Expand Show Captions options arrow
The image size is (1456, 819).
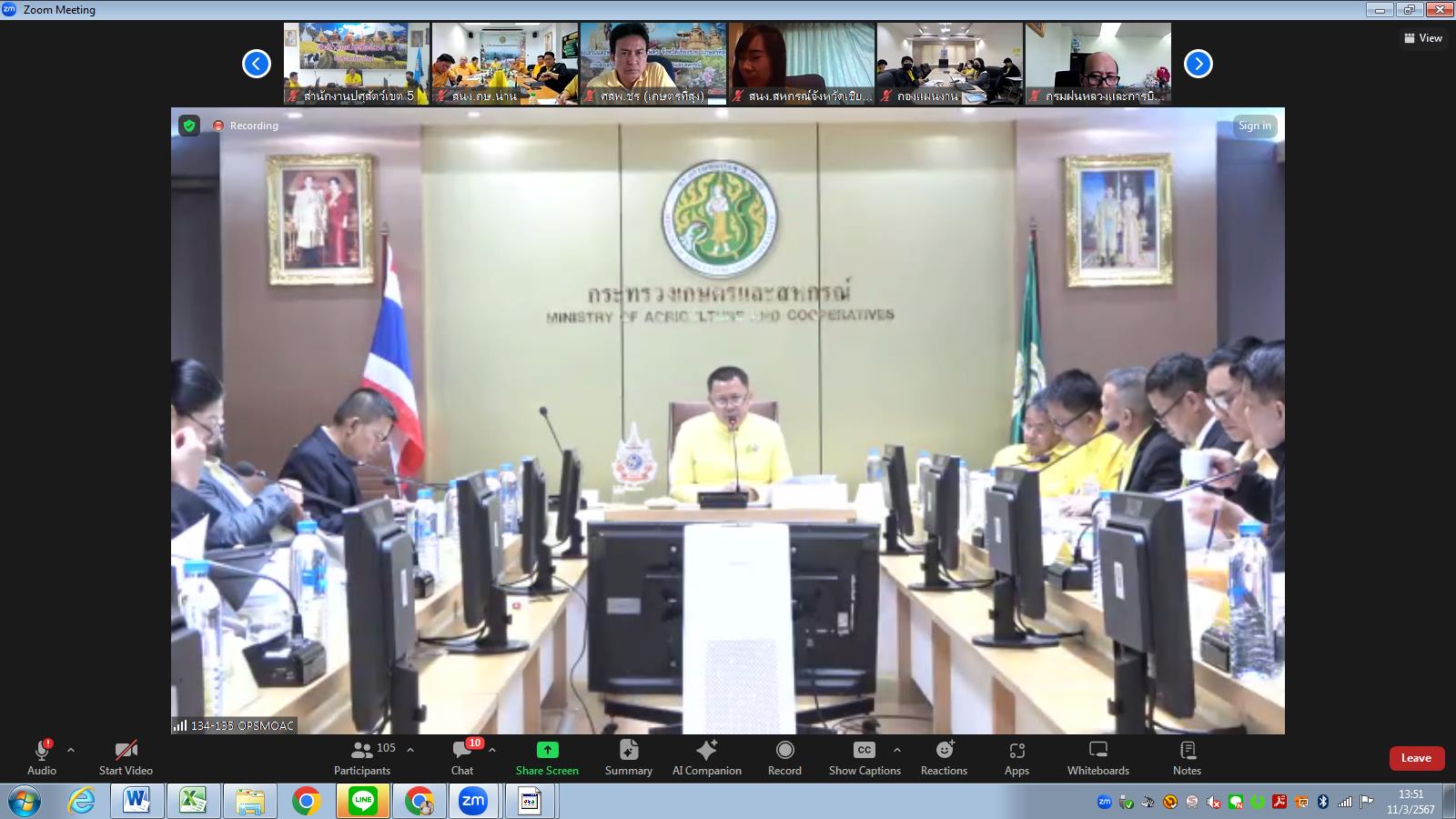[897, 750]
